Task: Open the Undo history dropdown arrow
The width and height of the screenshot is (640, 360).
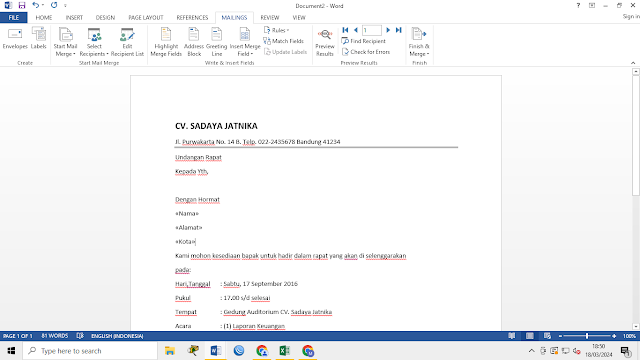Action: (43, 5)
